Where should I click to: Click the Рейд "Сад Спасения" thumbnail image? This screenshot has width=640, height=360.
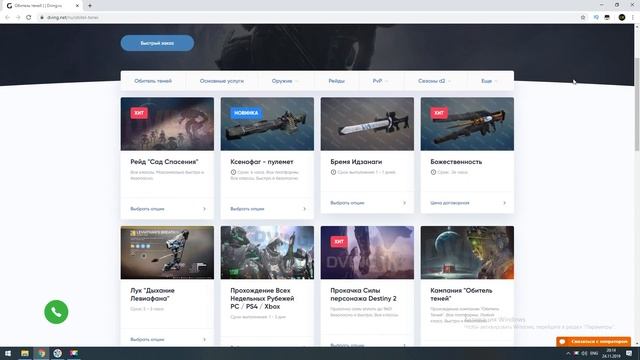(167, 124)
